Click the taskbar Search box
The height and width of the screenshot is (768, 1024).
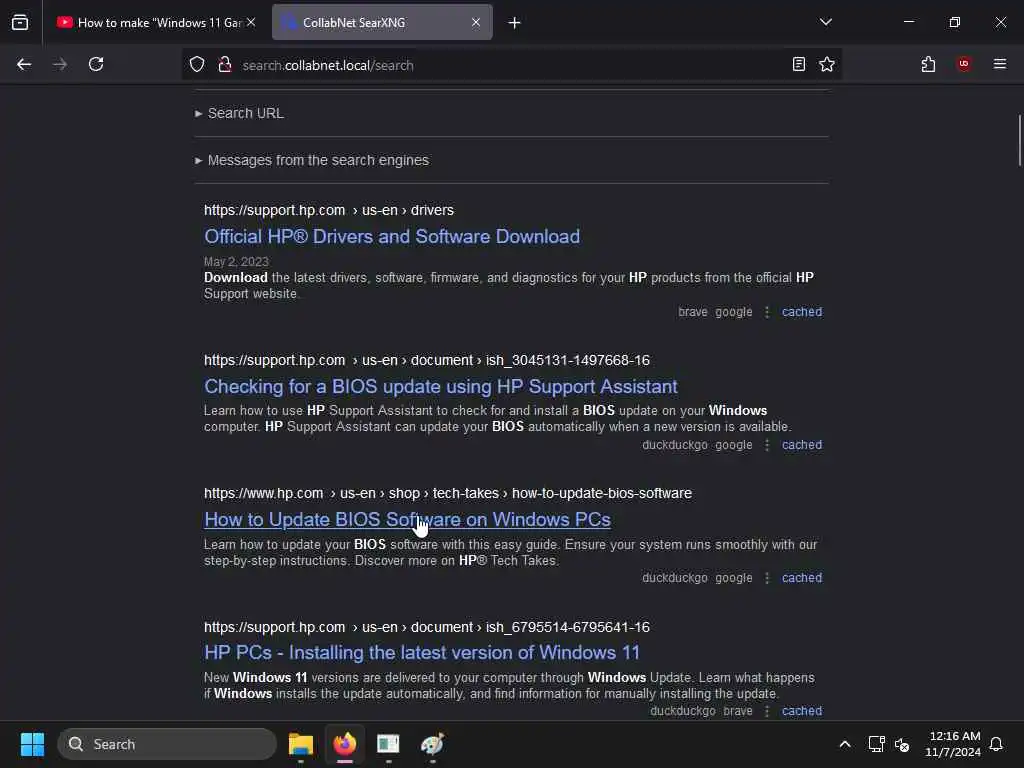[167, 744]
